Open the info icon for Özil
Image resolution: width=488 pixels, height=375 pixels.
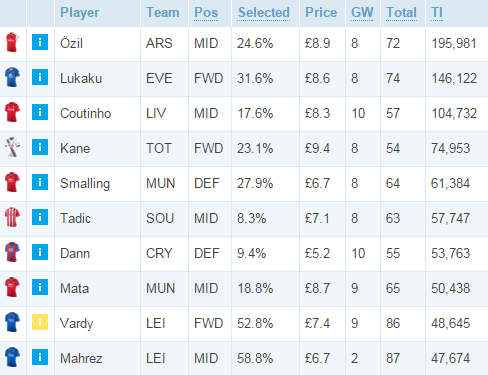pos(40,42)
